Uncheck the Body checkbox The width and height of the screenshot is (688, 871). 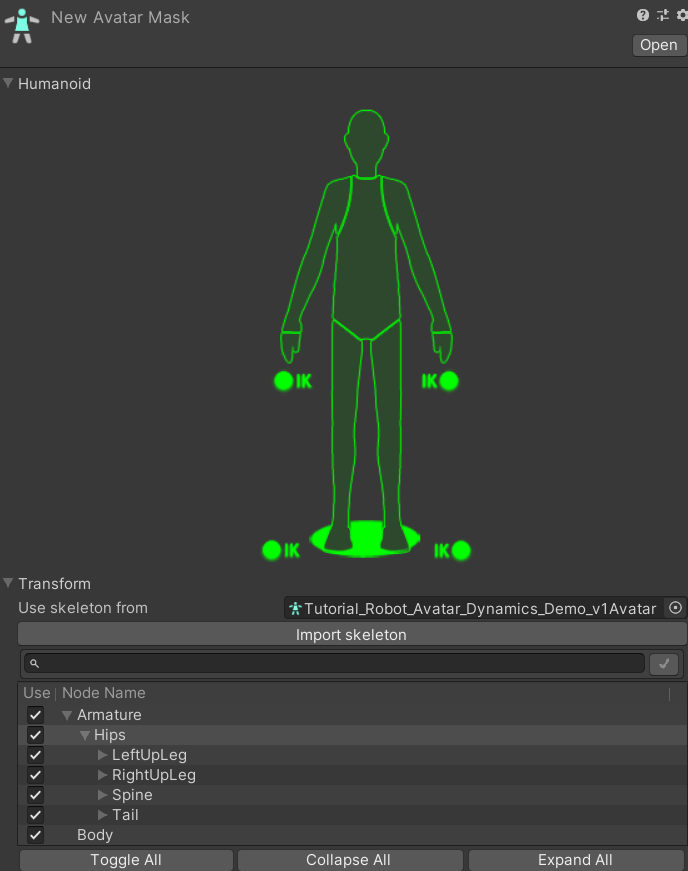click(35, 835)
